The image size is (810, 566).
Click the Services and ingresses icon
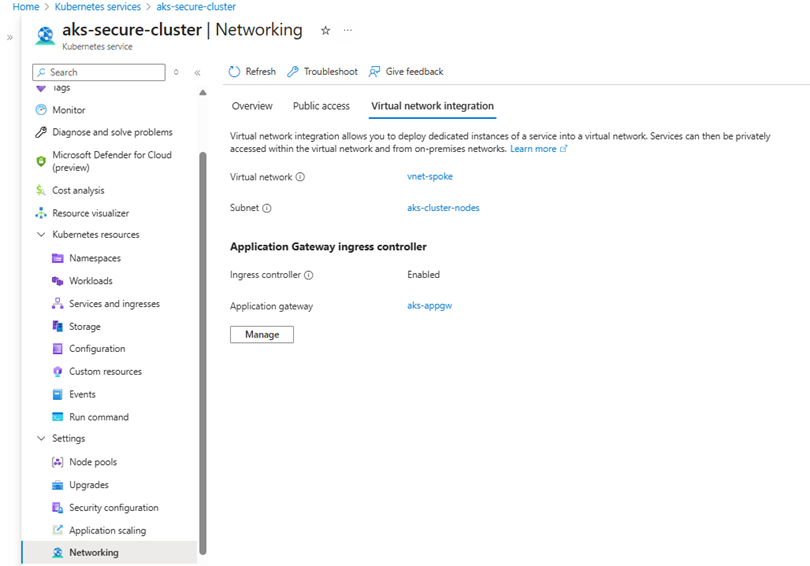click(57, 303)
